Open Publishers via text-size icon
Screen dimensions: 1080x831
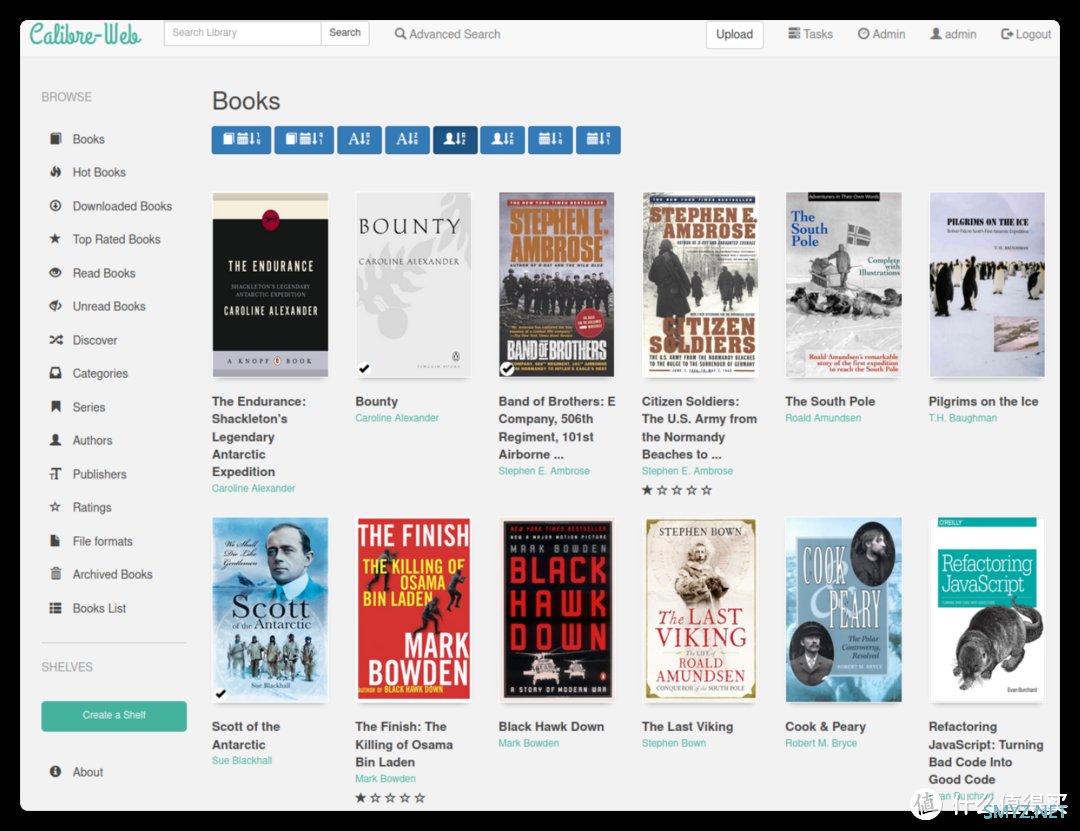click(x=56, y=473)
